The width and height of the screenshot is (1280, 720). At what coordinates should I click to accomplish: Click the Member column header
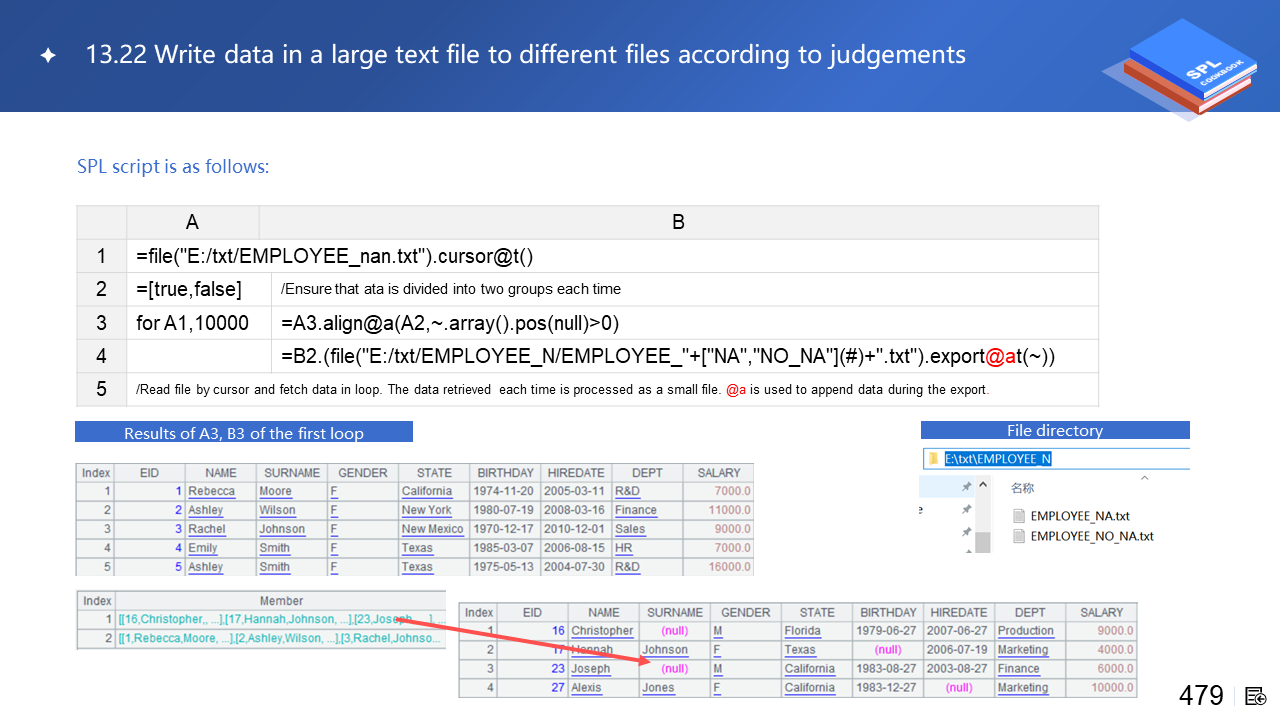(281, 601)
